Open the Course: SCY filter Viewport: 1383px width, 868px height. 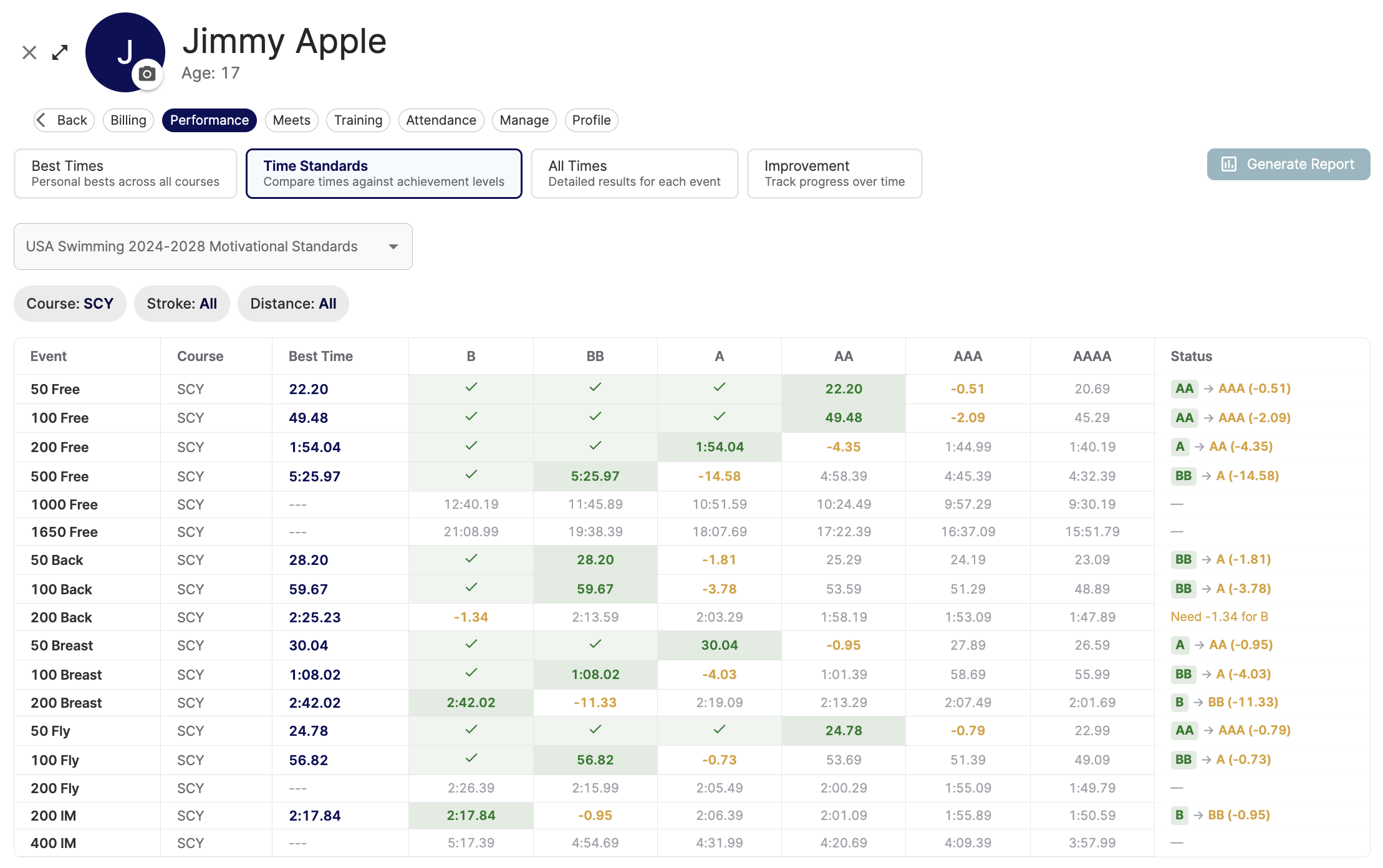pyautogui.click(x=70, y=304)
